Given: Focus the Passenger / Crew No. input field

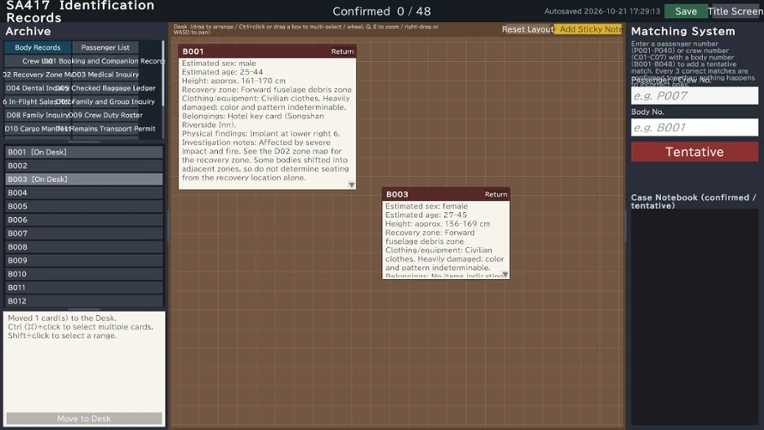Looking at the screenshot, I should (x=694, y=95).
